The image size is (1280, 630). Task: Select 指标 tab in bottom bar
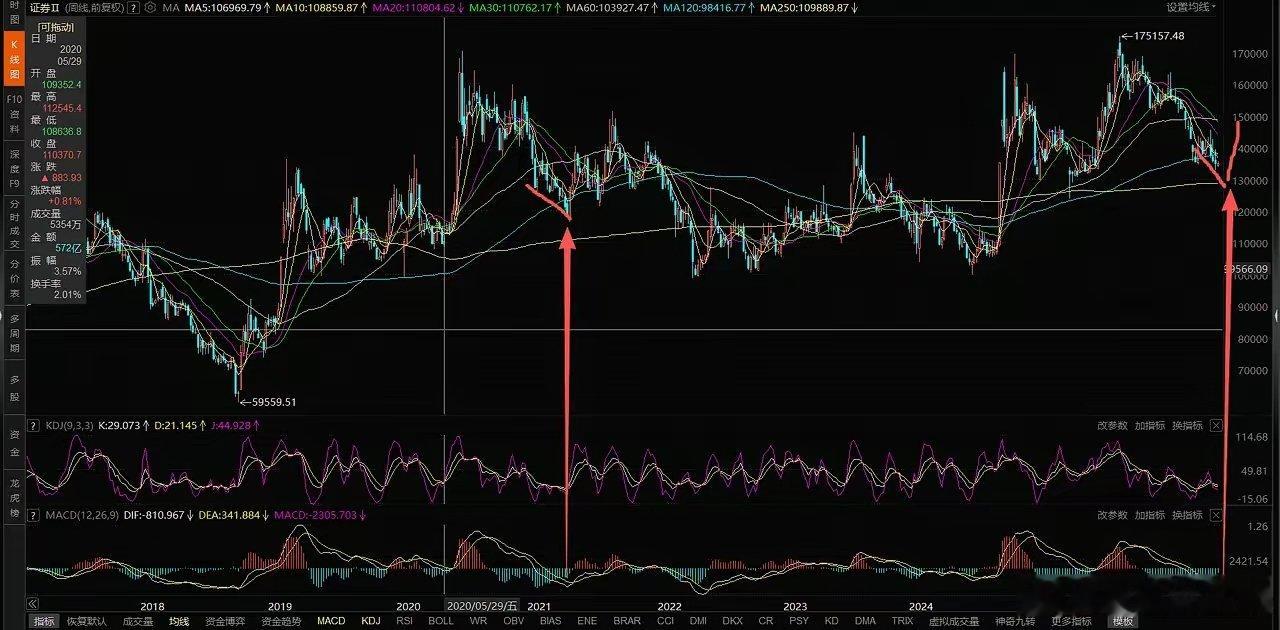tap(43, 621)
